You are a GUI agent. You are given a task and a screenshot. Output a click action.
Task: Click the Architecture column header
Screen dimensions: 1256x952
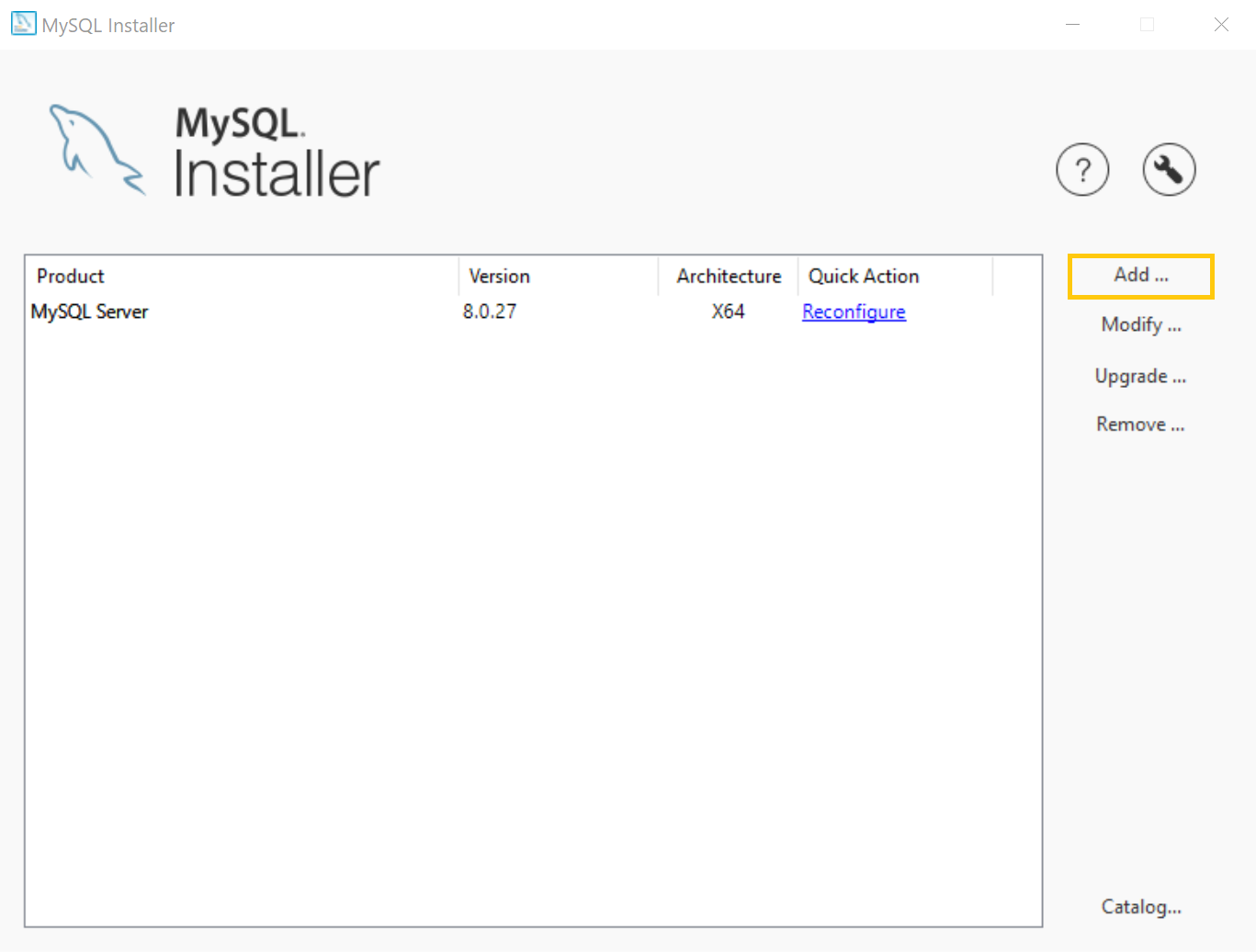pyautogui.click(x=729, y=277)
